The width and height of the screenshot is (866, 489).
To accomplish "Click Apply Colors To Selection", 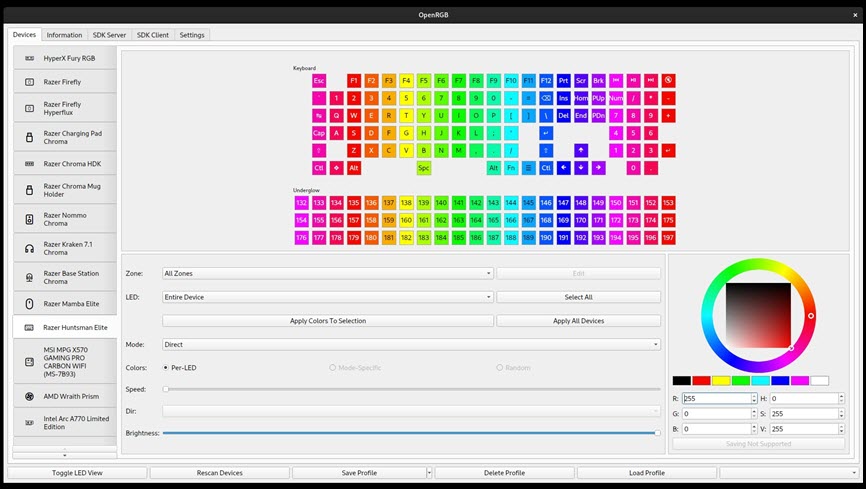I will 328,321.
